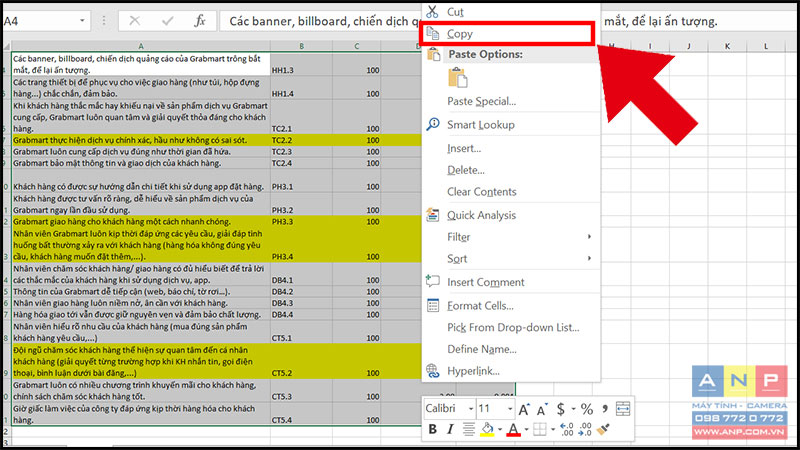800x450 pixels.
Task: Select column K header
Action: (x=727, y=46)
